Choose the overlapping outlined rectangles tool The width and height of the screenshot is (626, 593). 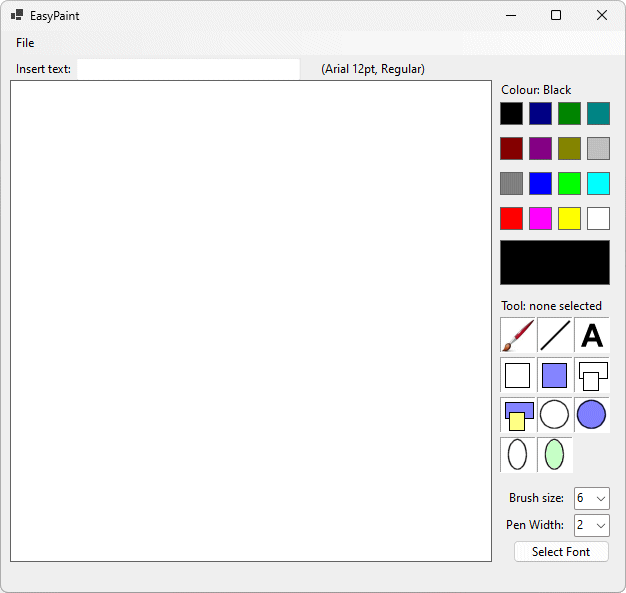point(592,375)
